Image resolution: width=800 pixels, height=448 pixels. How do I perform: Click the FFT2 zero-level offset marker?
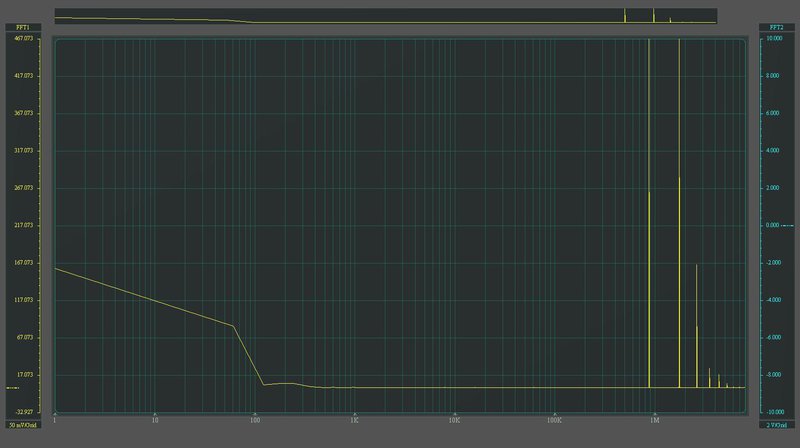pos(787,226)
